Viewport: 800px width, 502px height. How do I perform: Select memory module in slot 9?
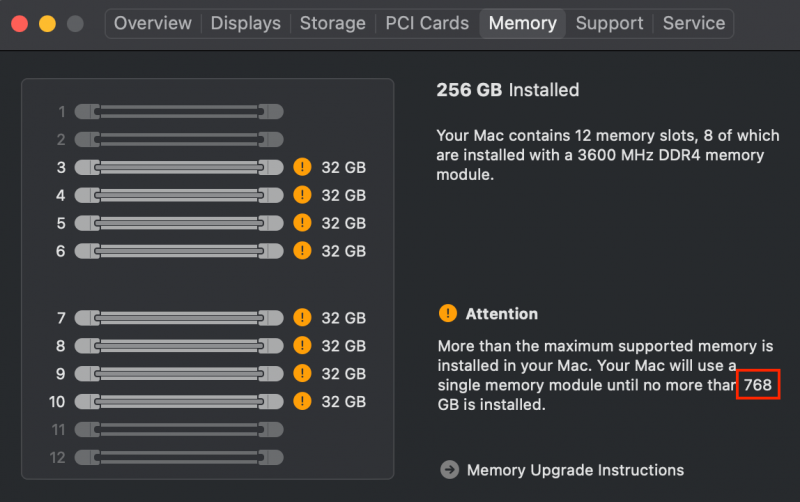pyautogui.click(x=179, y=374)
